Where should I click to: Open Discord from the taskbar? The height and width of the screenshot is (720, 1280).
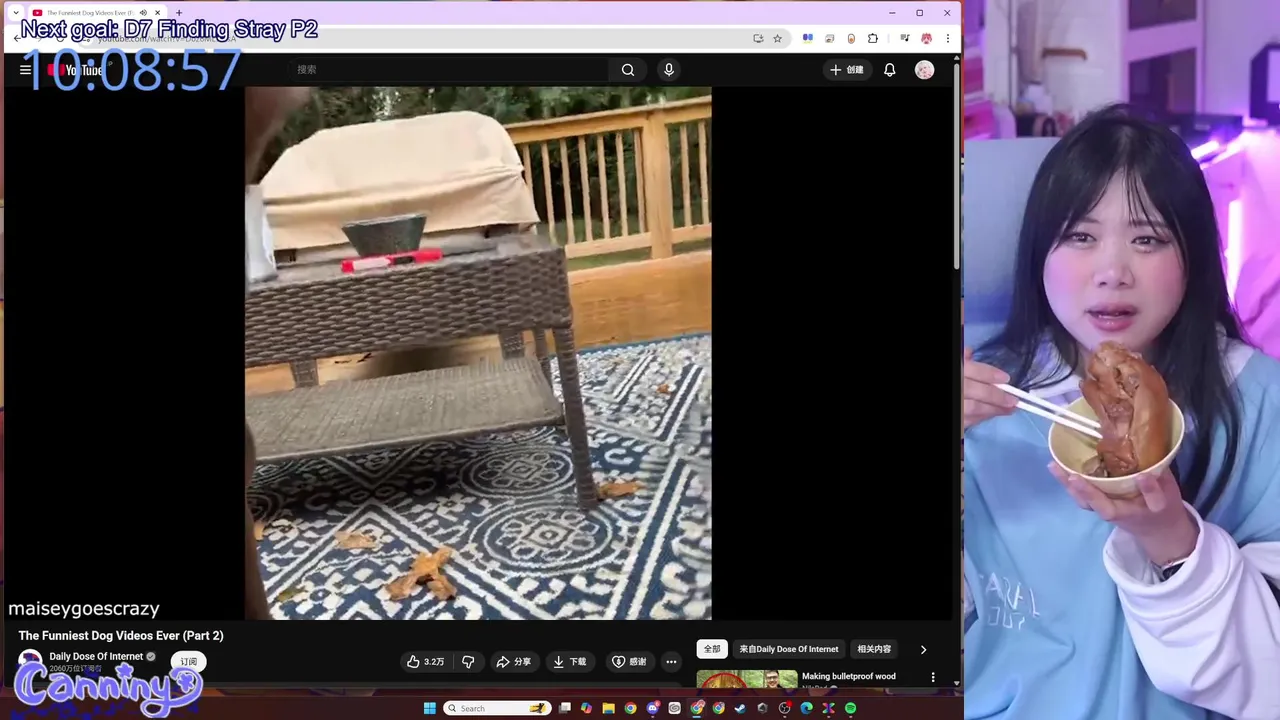click(653, 708)
